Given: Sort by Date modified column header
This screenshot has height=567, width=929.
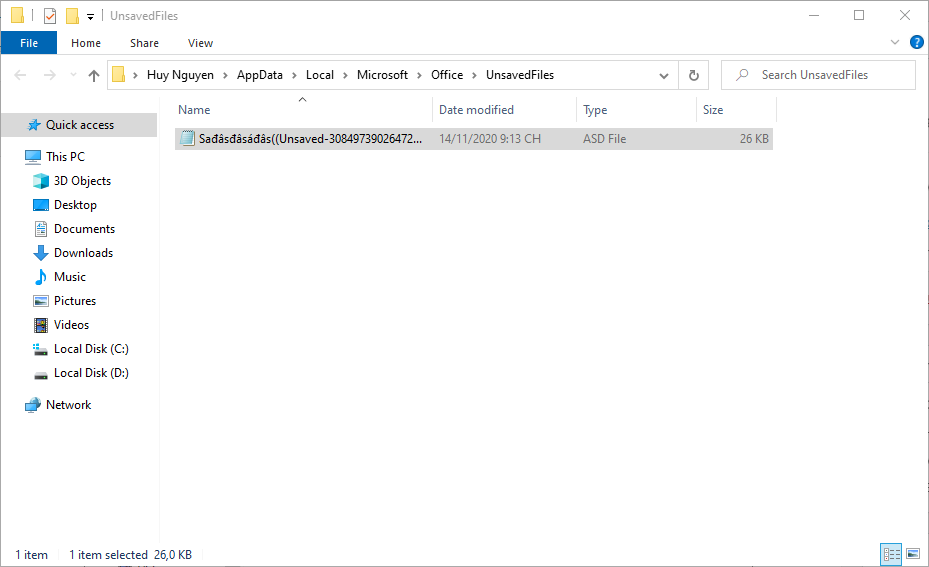Looking at the screenshot, I should pos(504,110).
